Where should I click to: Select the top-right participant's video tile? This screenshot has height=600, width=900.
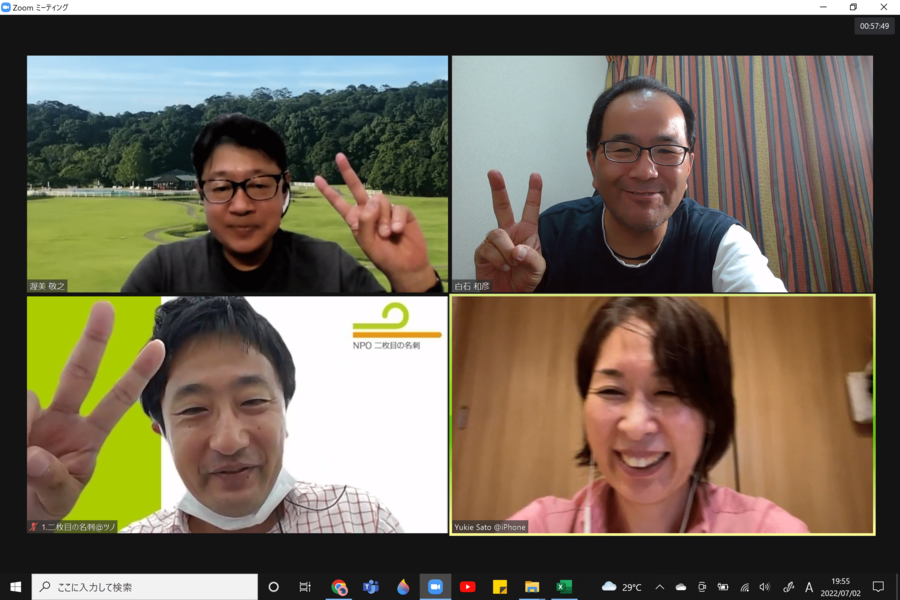[662, 174]
